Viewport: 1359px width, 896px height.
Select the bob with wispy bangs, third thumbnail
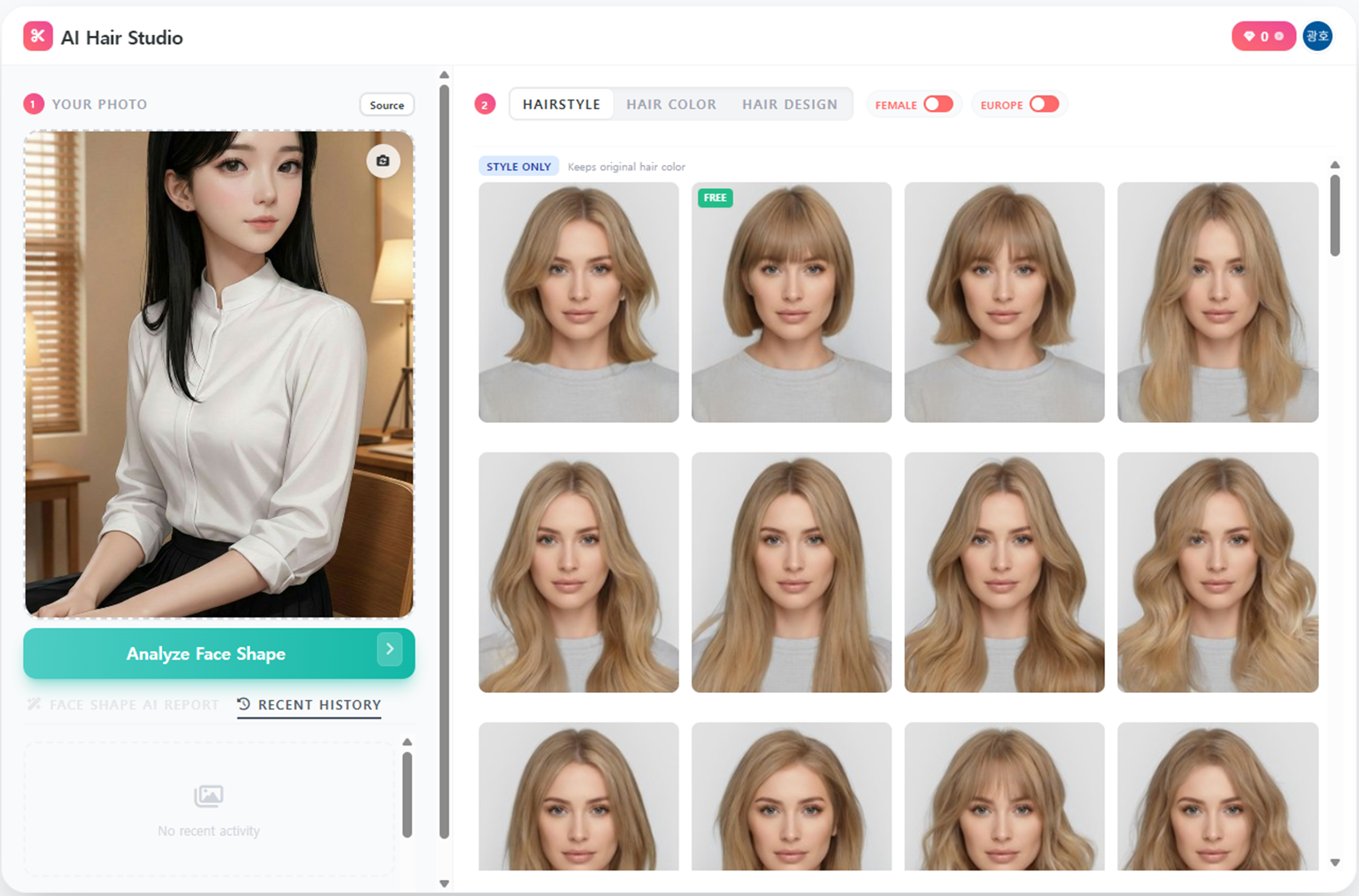pos(1005,302)
